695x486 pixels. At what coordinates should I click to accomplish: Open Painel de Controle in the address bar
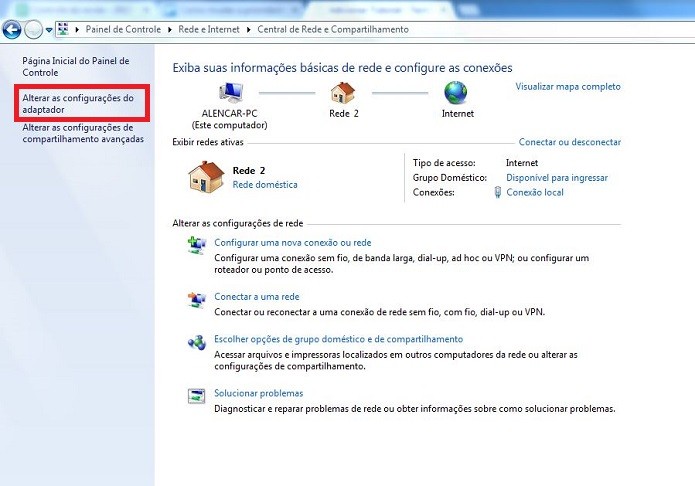click(123, 29)
